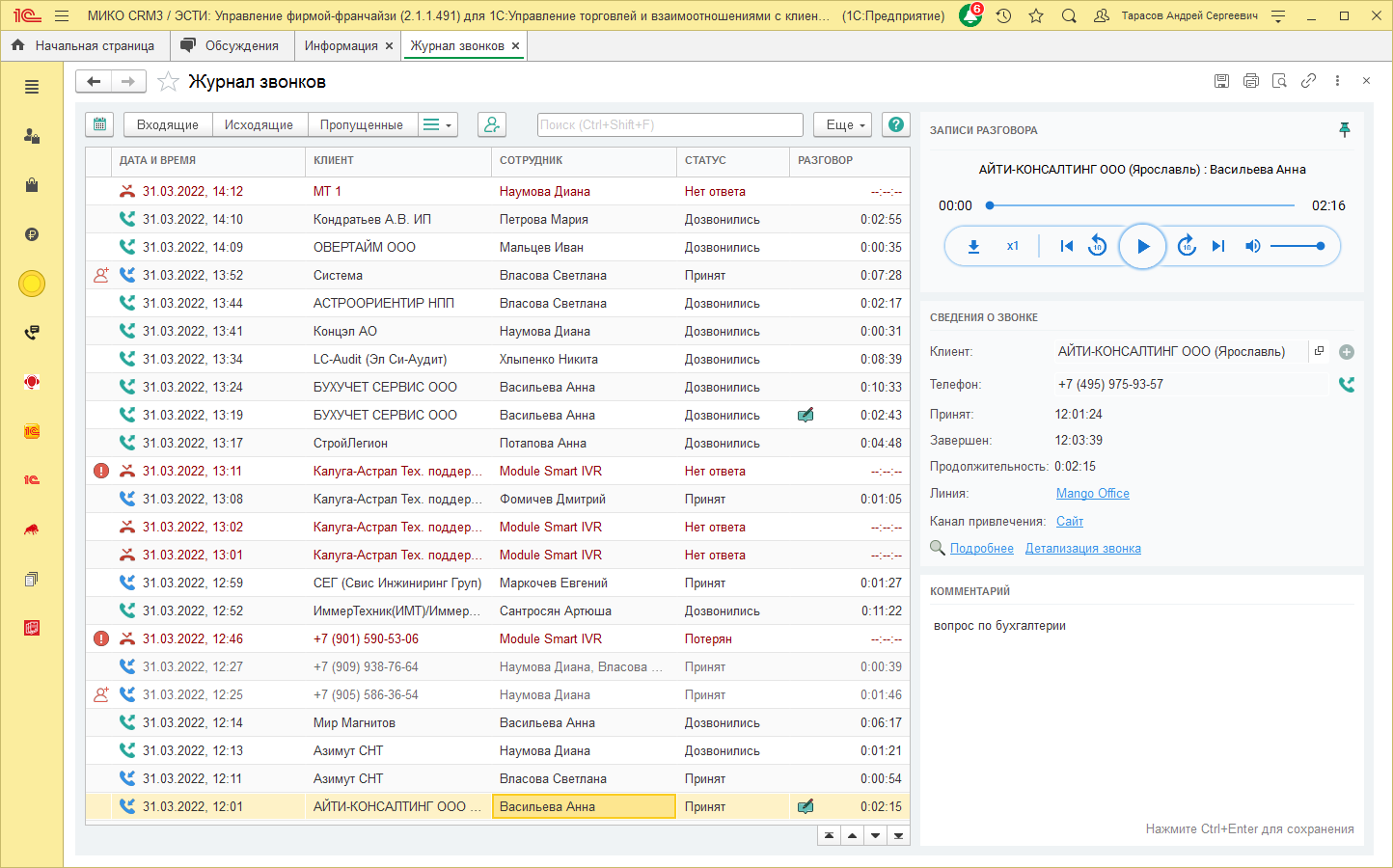The width and height of the screenshot is (1393, 868).
Task: Skip recording 10 seconds forward
Action: [x=1187, y=247]
